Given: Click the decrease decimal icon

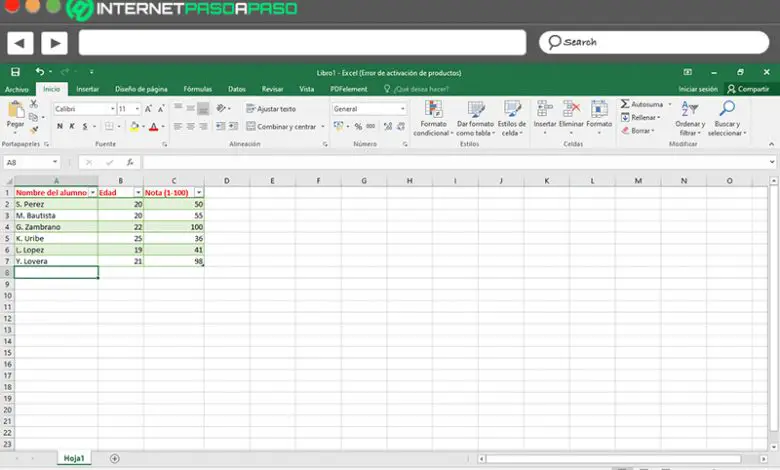Looking at the screenshot, I should coord(401,126).
